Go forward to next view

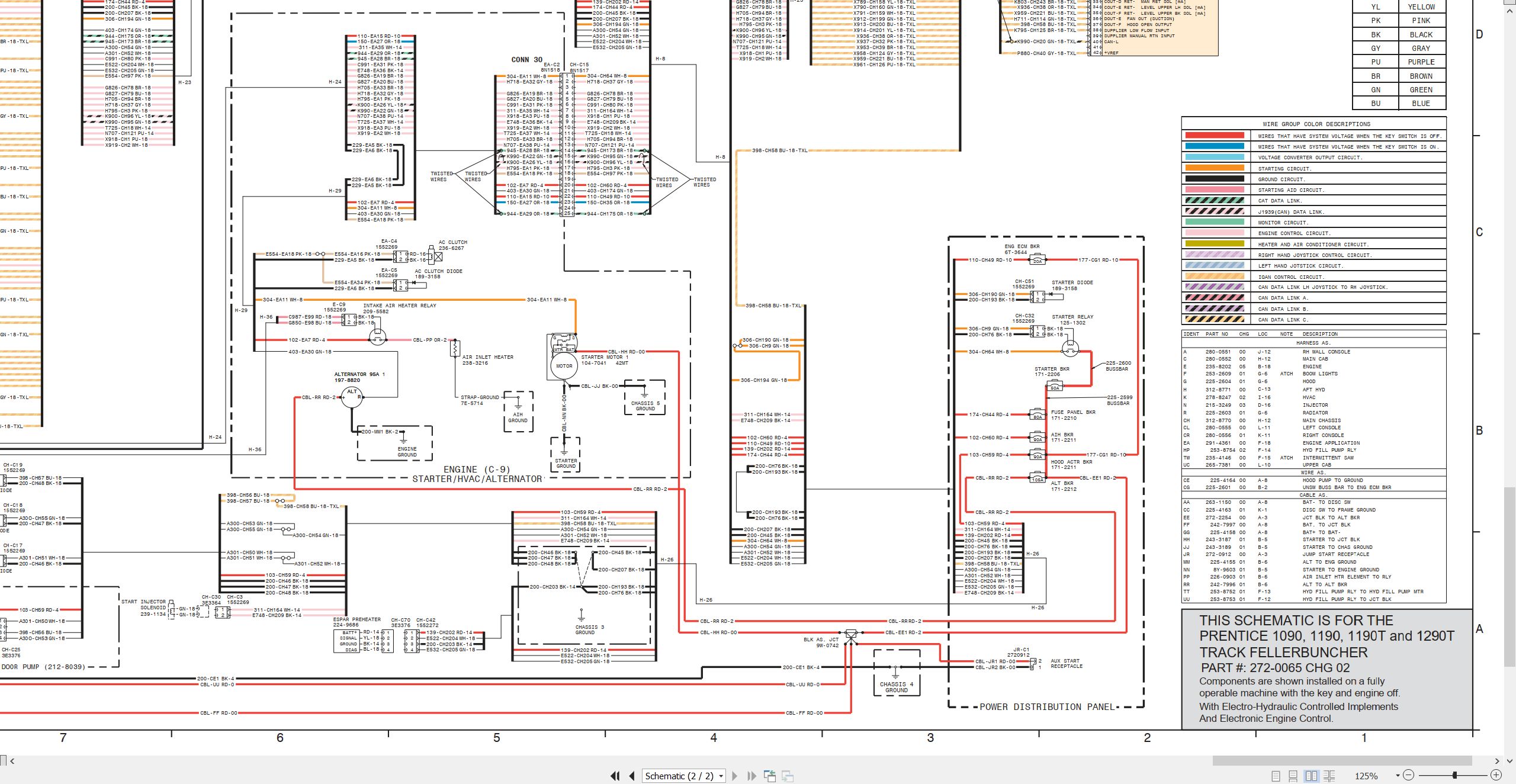click(x=788, y=776)
